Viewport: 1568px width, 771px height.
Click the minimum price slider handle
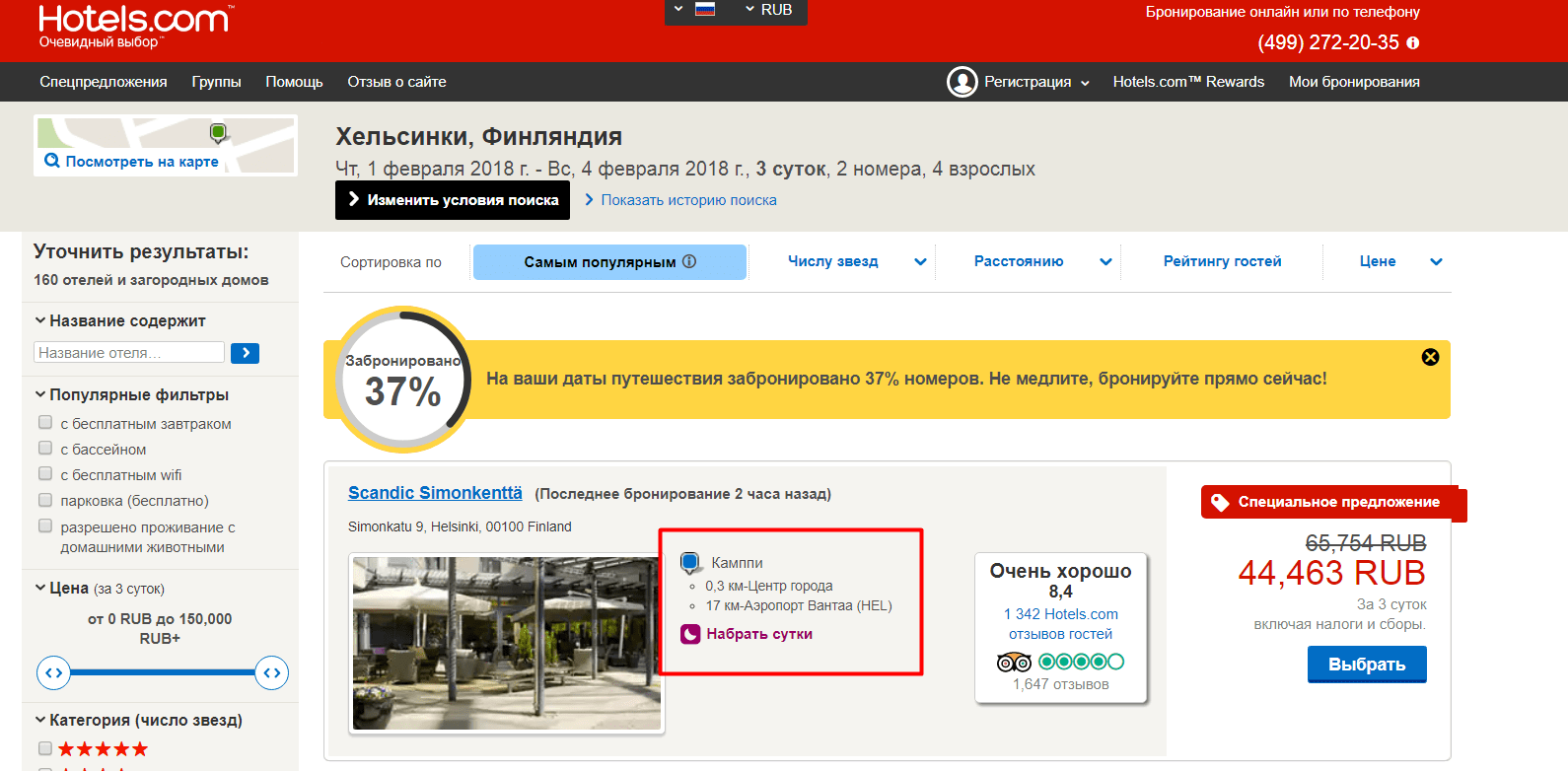(x=53, y=672)
